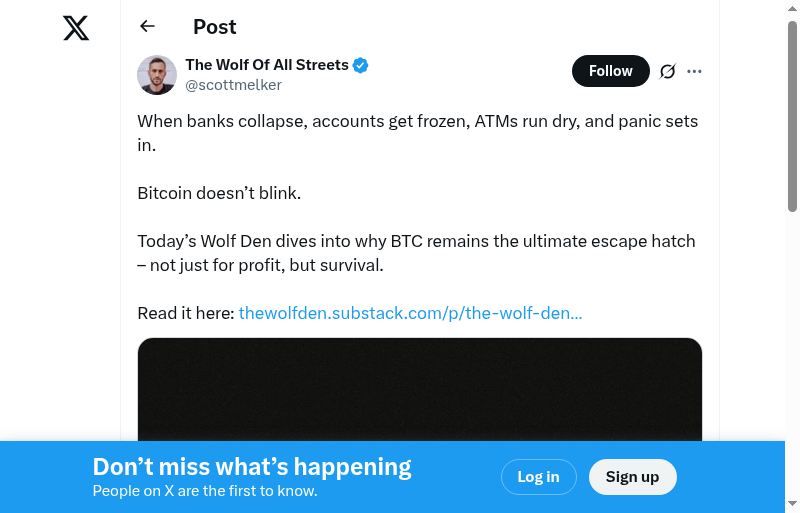Screen dimensions: 800x513
Task: Go back using the arrow icon
Action: 148,27
